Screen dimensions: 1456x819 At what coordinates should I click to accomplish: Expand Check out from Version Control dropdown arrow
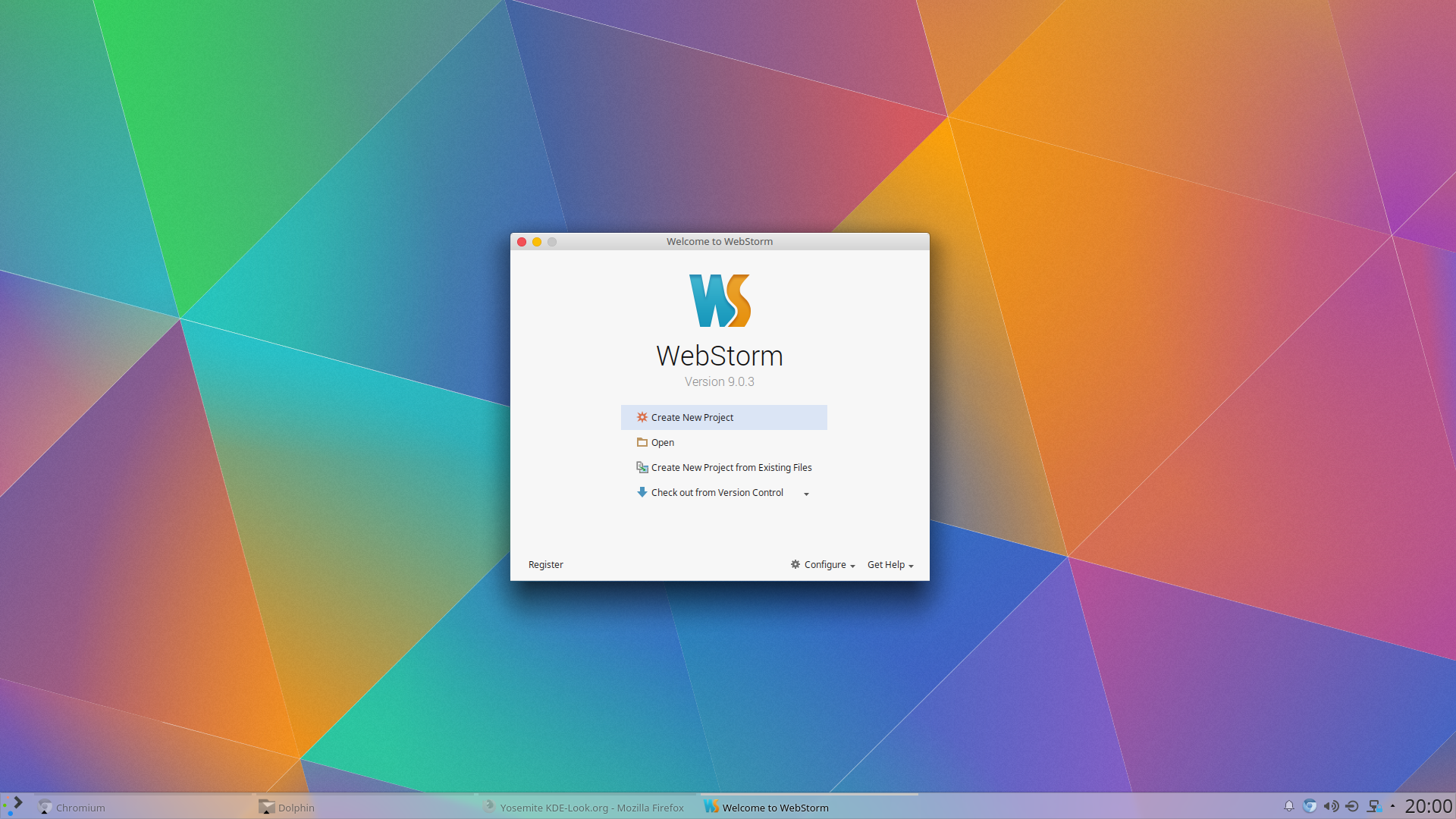(806, 494)
